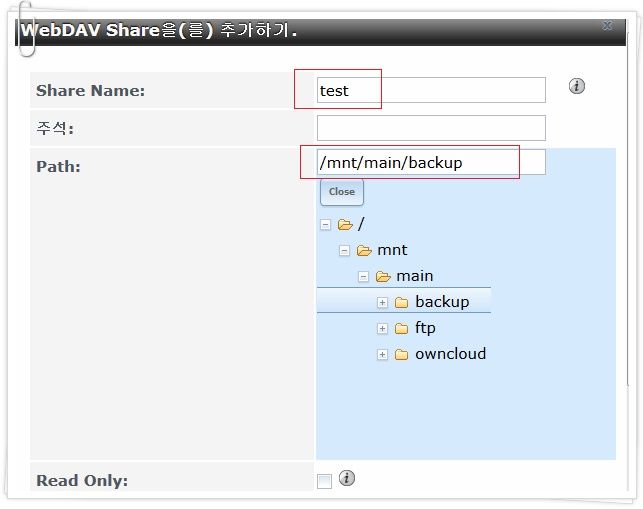Click the Share Name input field

point(431,90)
